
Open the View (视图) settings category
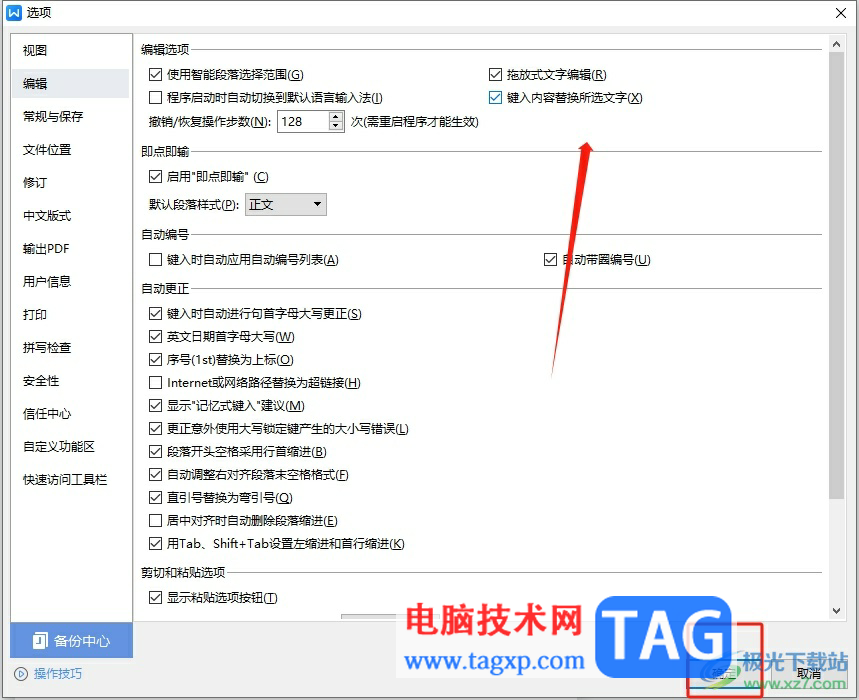(70, 50)
